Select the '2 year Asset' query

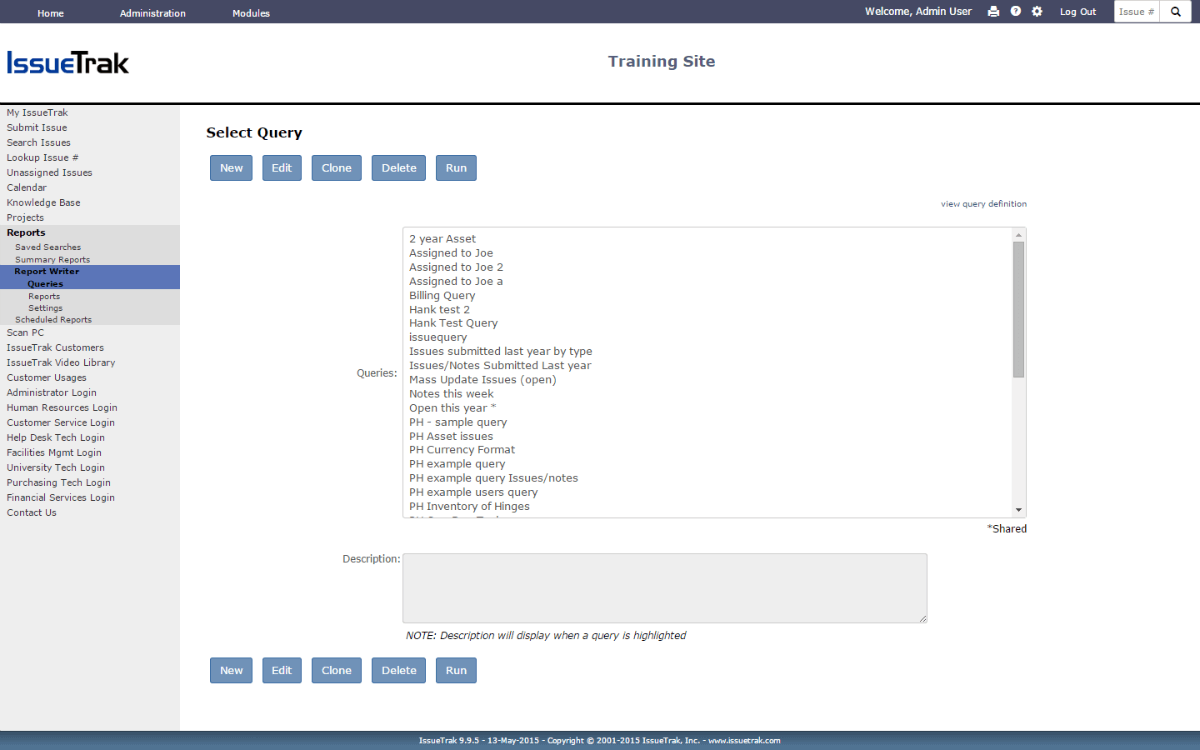[442, 239]
